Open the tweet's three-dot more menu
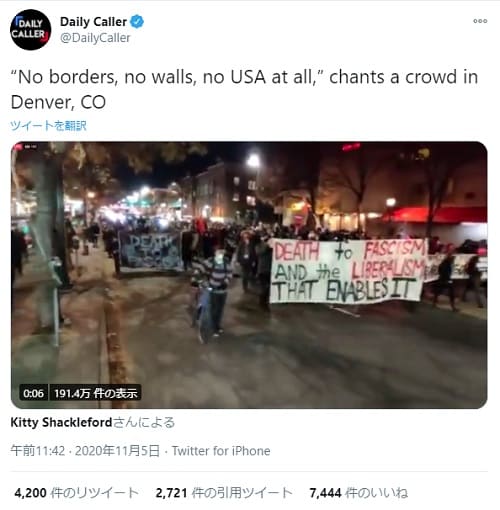 [480, 21]
